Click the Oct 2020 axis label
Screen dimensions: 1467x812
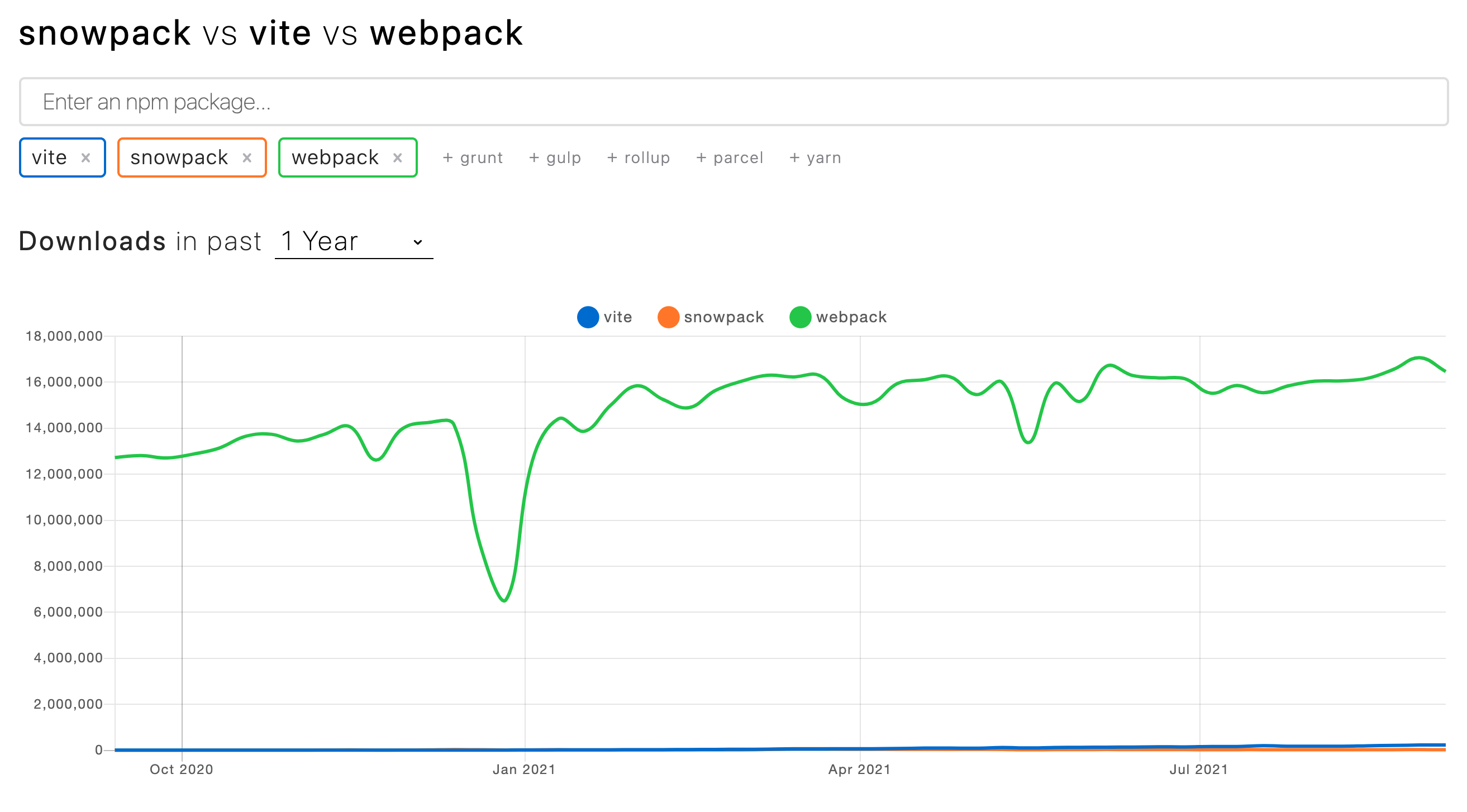tap(182, 770)
